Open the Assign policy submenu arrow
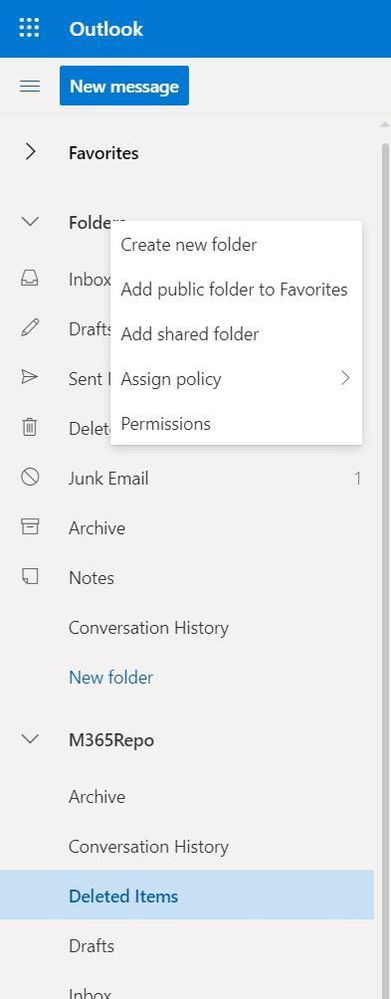The height and width of the screenshot is (999, 391). [345, 378]
